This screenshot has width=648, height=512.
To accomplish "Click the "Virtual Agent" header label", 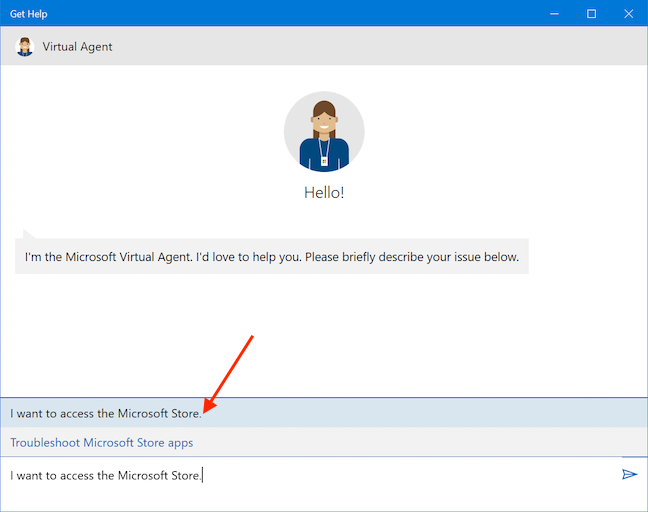I will coord(77,46).
